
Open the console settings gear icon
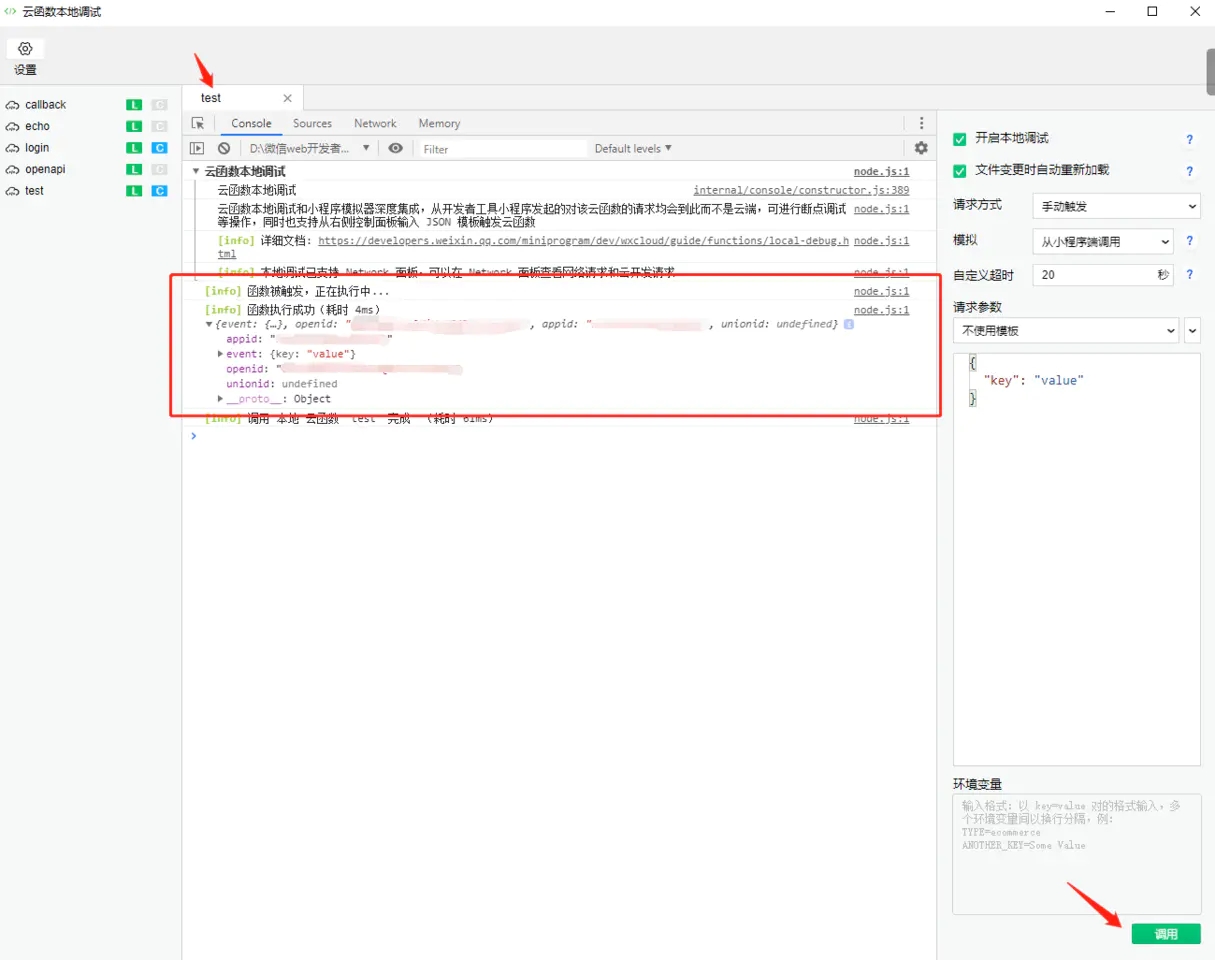coord(921,148)
